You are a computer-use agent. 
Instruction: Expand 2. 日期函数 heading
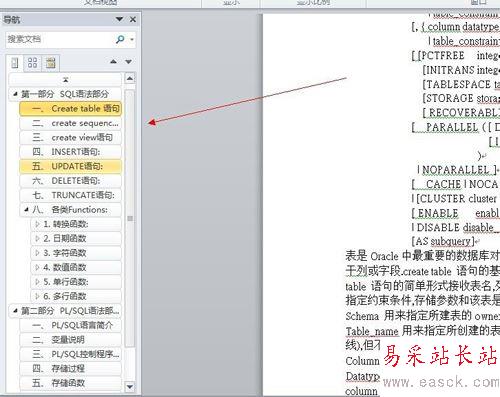37,238
